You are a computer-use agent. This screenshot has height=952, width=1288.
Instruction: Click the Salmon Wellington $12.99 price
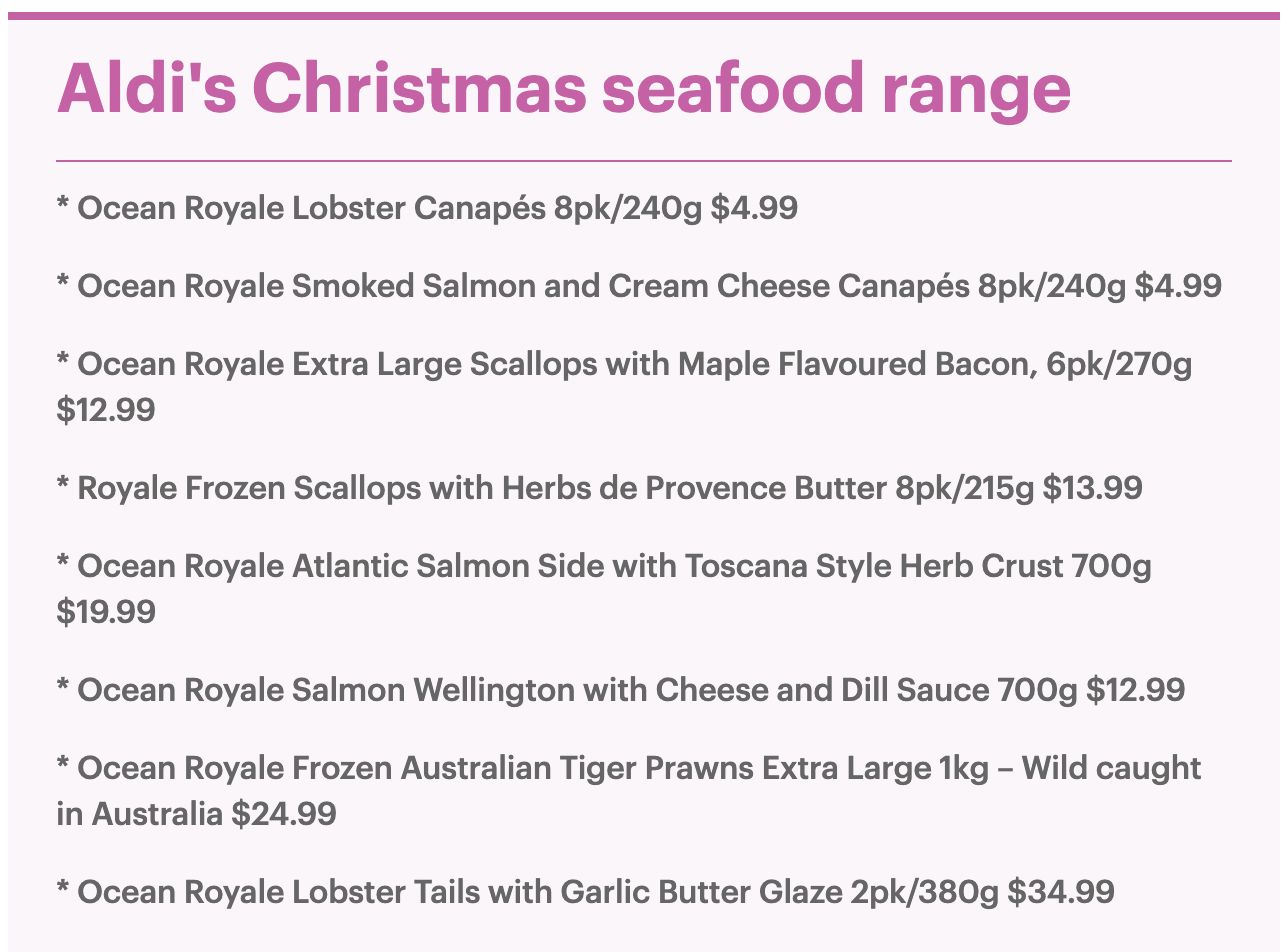1135,690
